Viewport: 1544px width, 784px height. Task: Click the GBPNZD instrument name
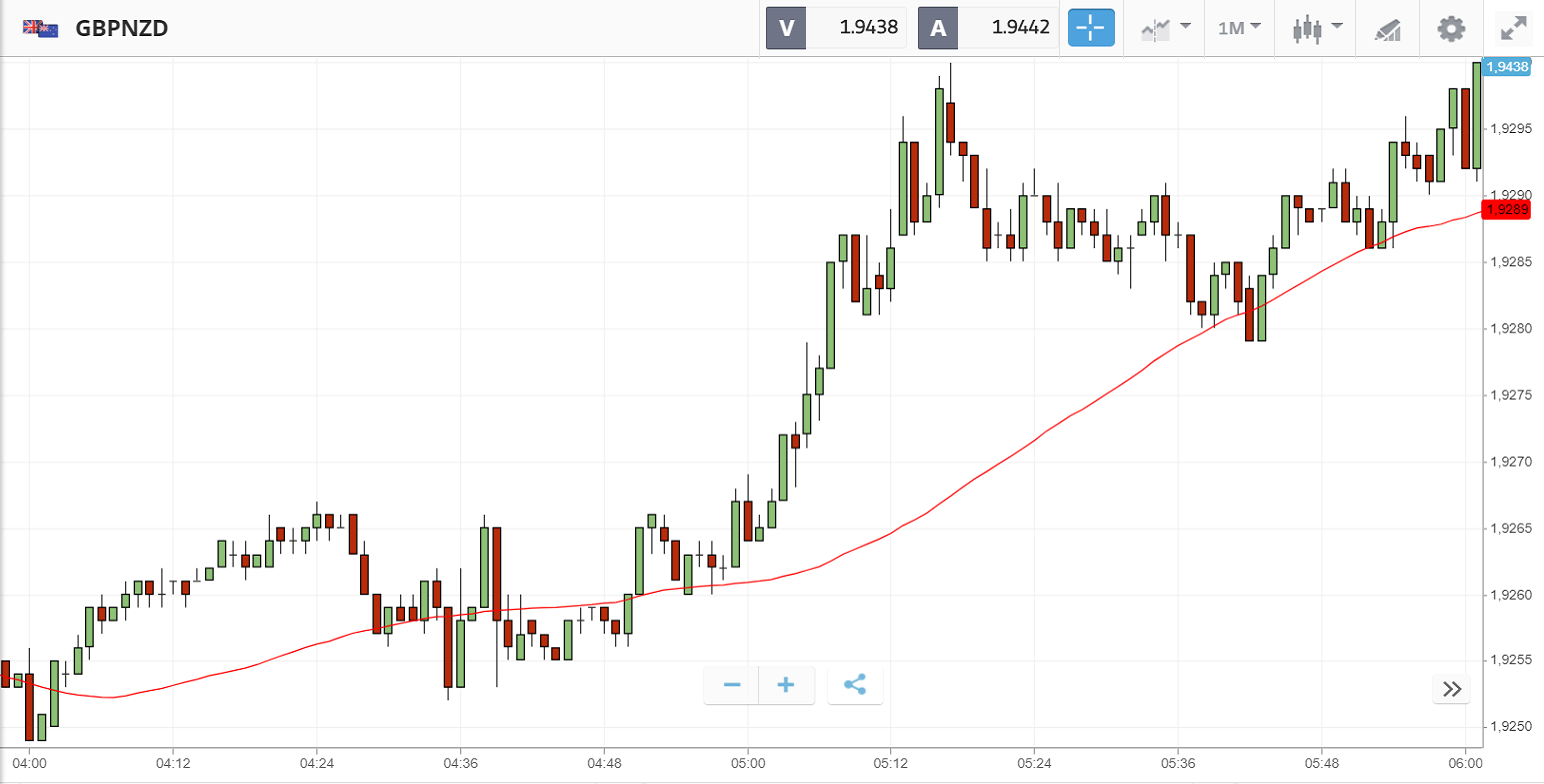coord(121,28)
